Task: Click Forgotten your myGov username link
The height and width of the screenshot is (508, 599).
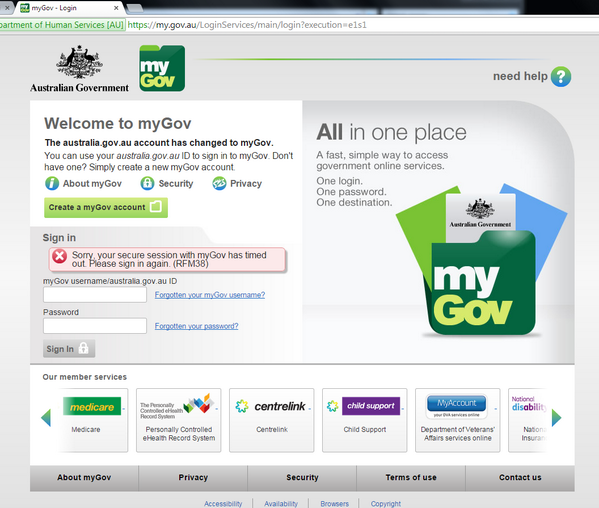Action: (x=210, y=295)
